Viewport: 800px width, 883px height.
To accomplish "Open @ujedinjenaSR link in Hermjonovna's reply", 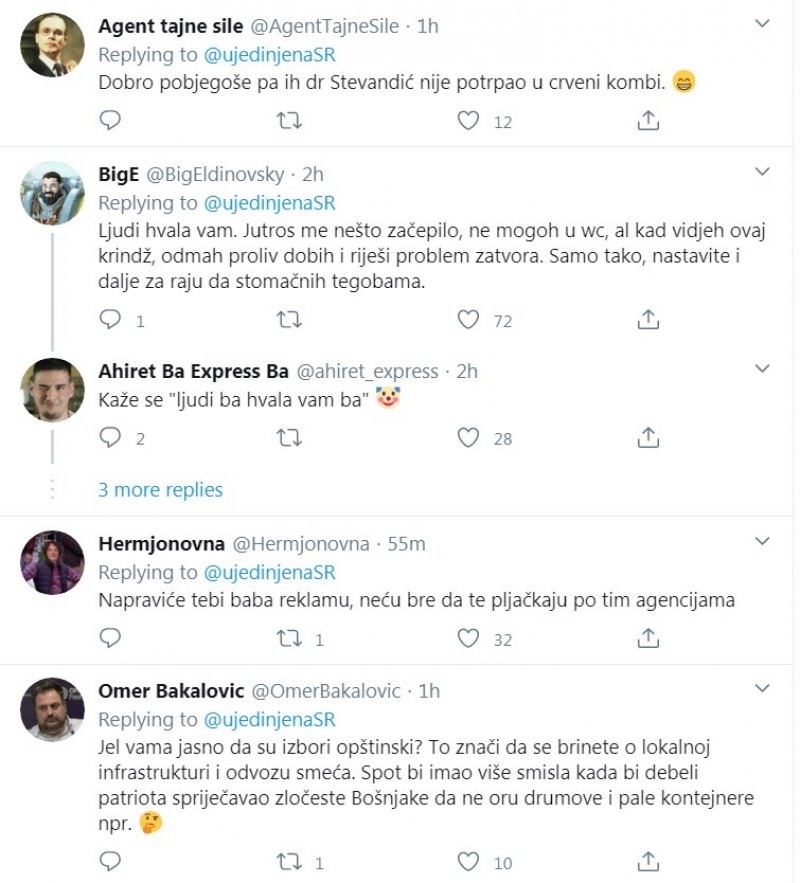I will click(269, 573).
